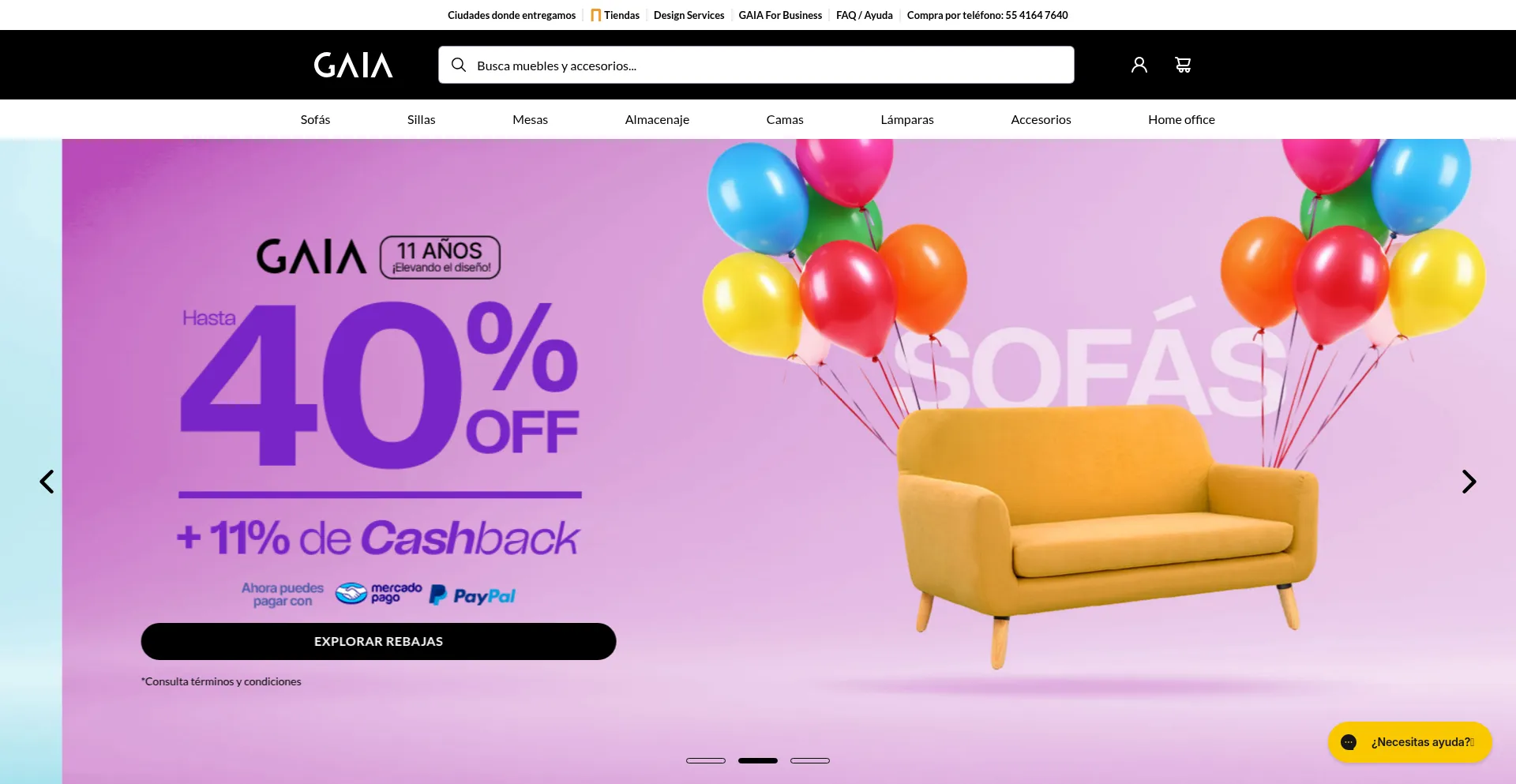This screenshot has height=784, width=1516.
Task: Advance to next carousel slide arrow
Action: coord(1469,482)
